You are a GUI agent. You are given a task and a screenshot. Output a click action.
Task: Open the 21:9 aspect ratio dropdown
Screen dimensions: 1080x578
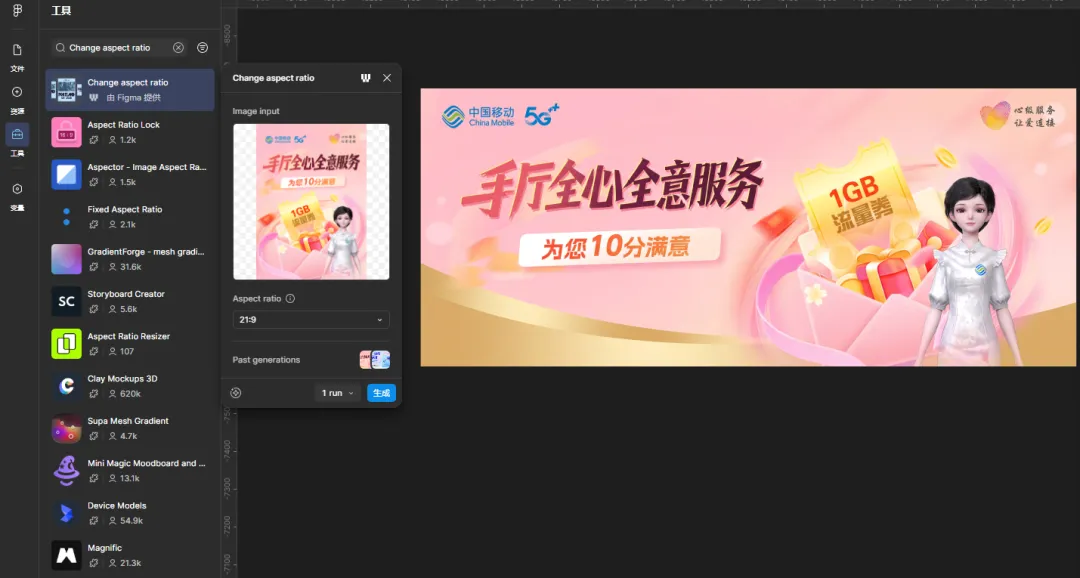[311, 320]
